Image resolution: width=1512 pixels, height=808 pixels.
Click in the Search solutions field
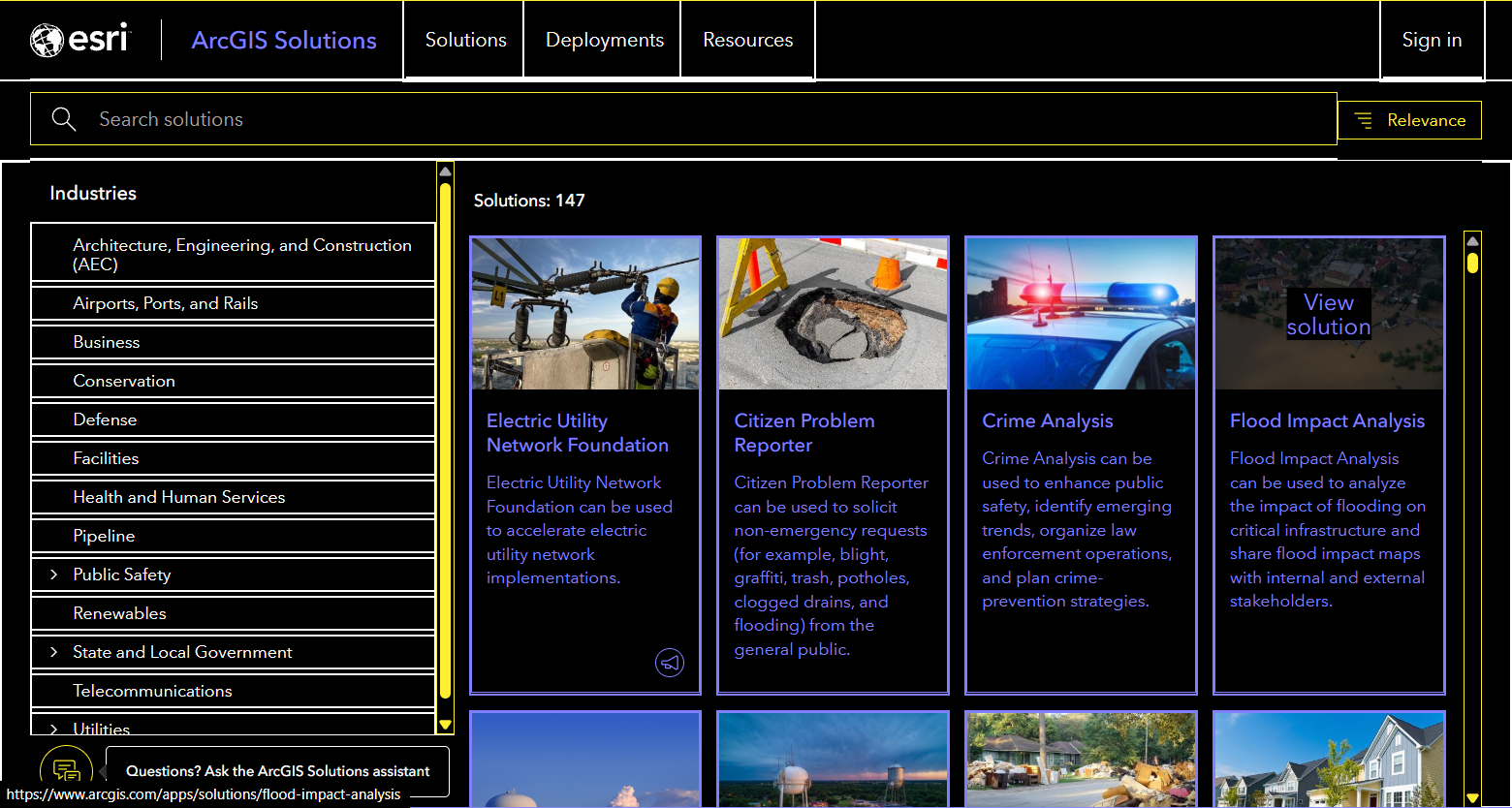point(683,119)
